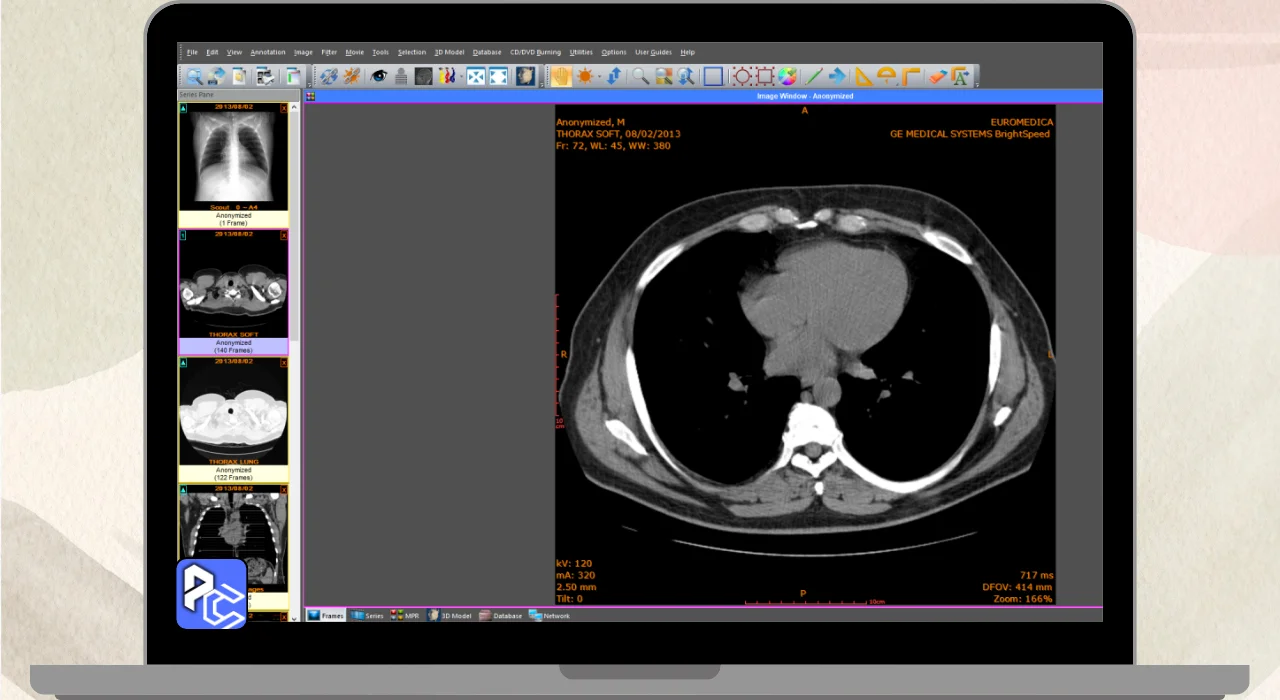Select the magnifying glass zoom tool
This screenshot has width=1280, height=700.
pos(640,76)
